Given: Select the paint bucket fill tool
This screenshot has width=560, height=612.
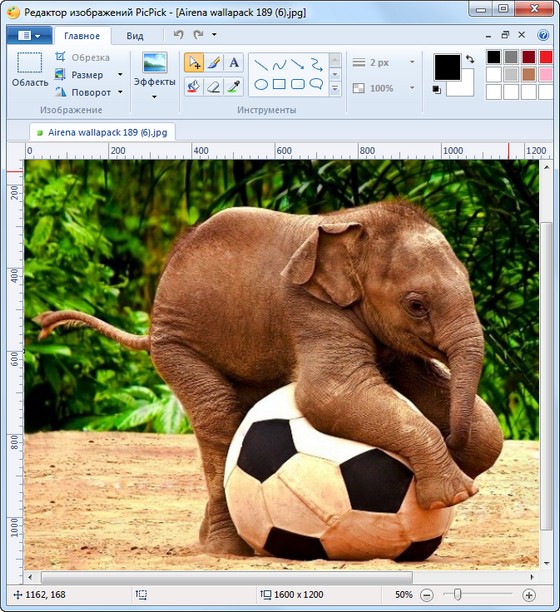Looking at the screenshot, I should tap(194, 86).
